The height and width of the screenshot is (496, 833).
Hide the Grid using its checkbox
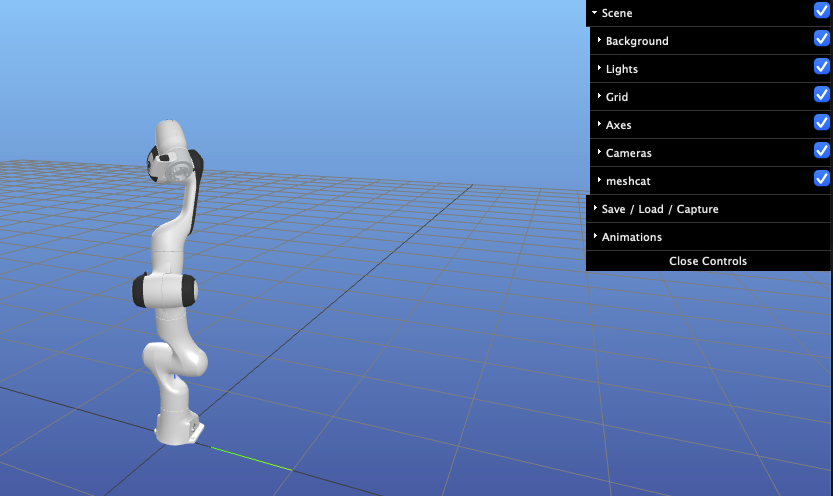[x=822, y=95]
